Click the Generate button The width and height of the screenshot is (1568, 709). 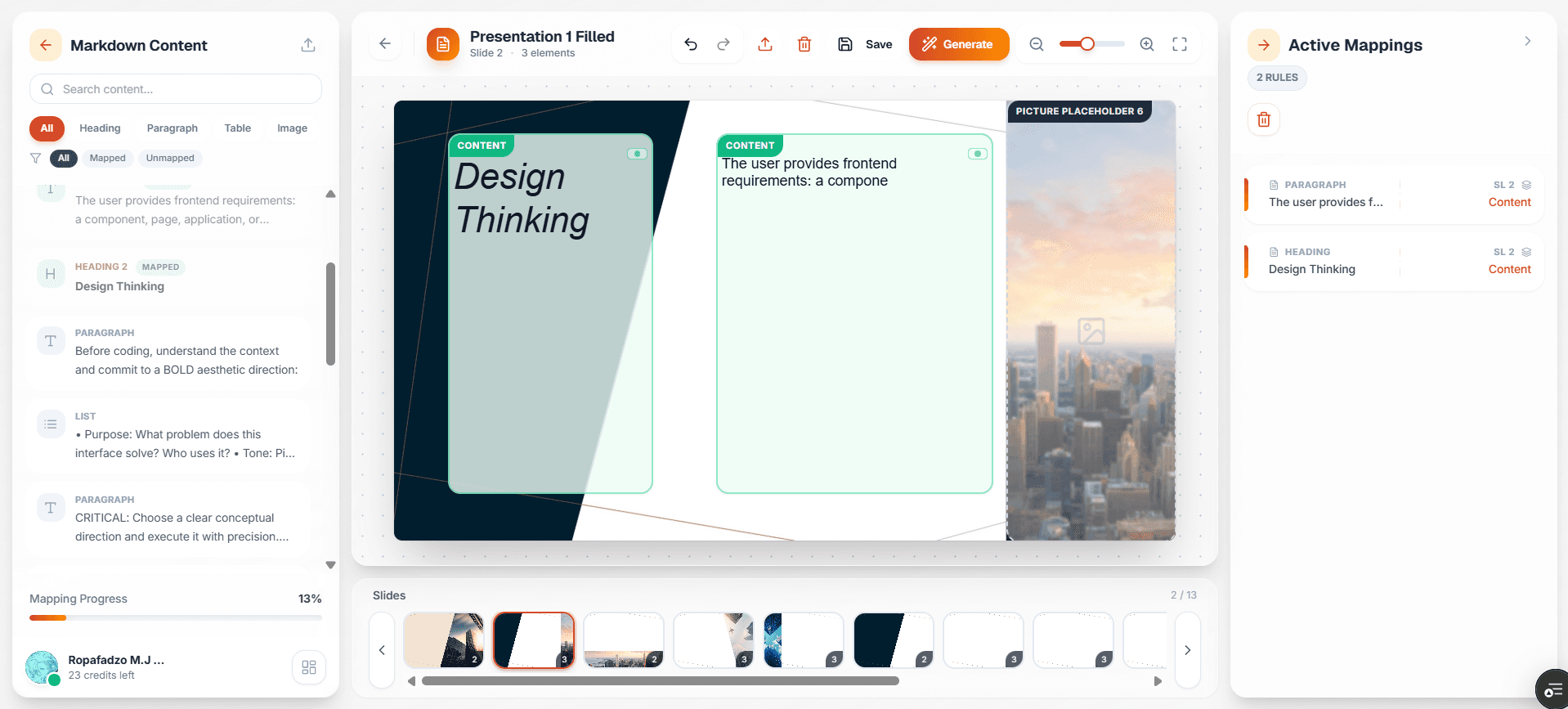click(959, 44)
